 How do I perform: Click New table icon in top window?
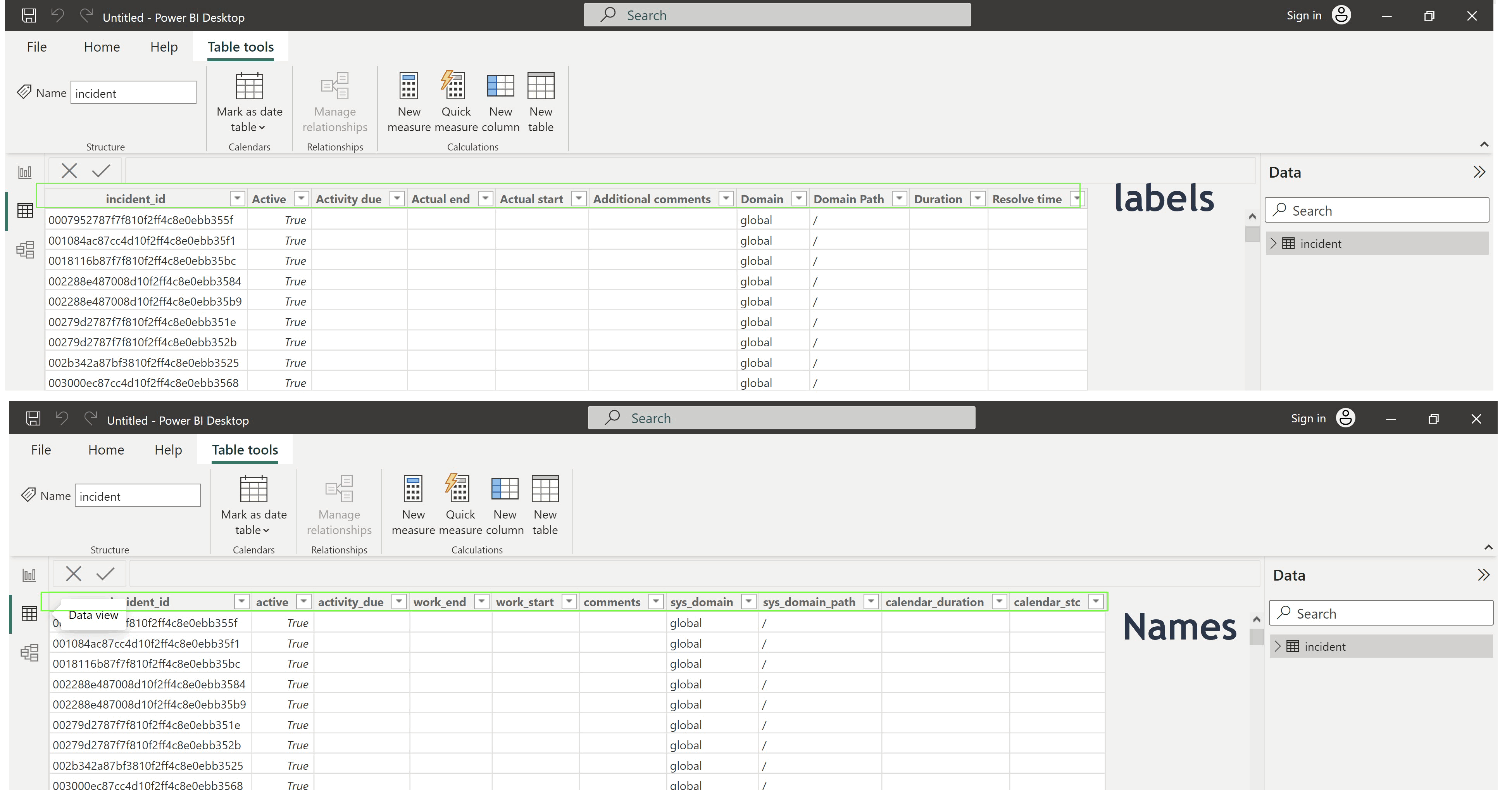pos(541,86)
